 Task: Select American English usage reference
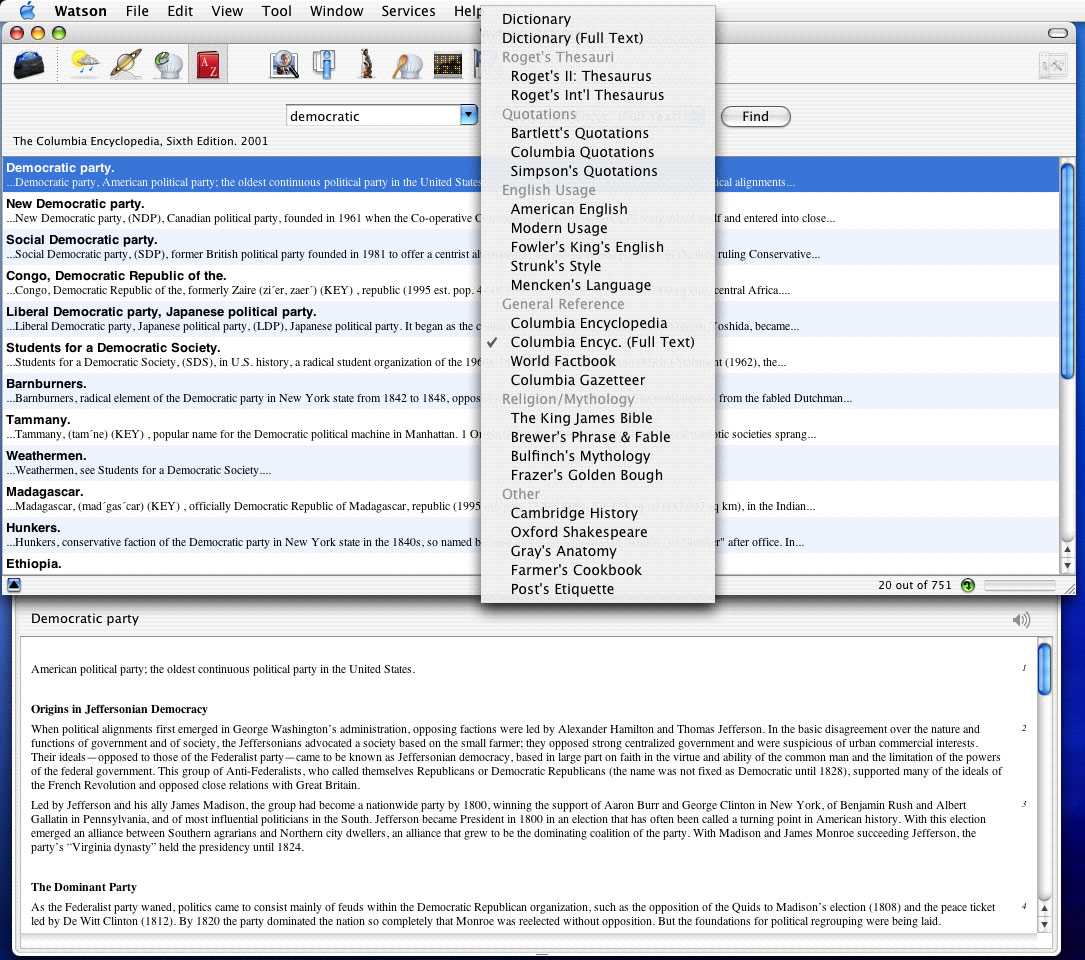point(598,209)
